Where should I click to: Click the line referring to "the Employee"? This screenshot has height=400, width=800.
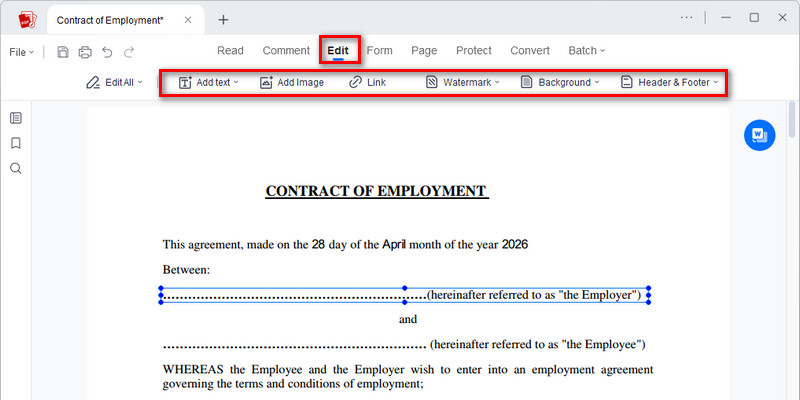click(x=404, y=345)
